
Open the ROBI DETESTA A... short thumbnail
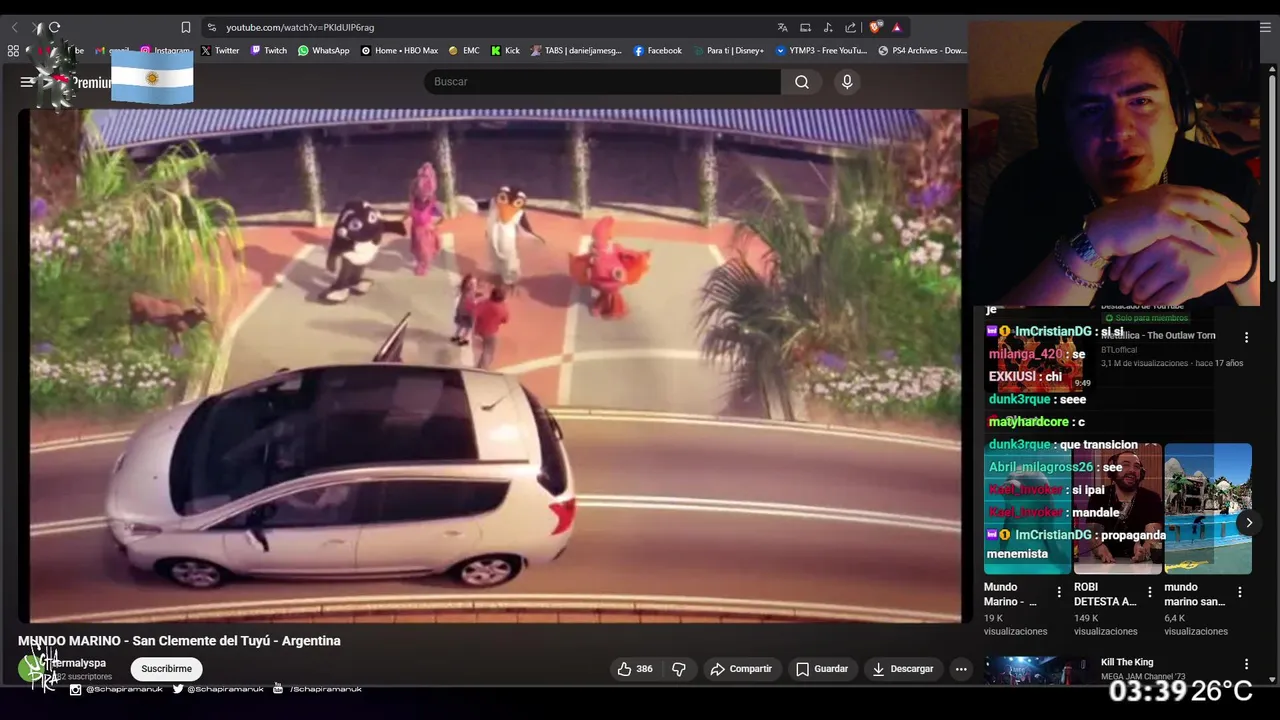[x=1117, y=509]
